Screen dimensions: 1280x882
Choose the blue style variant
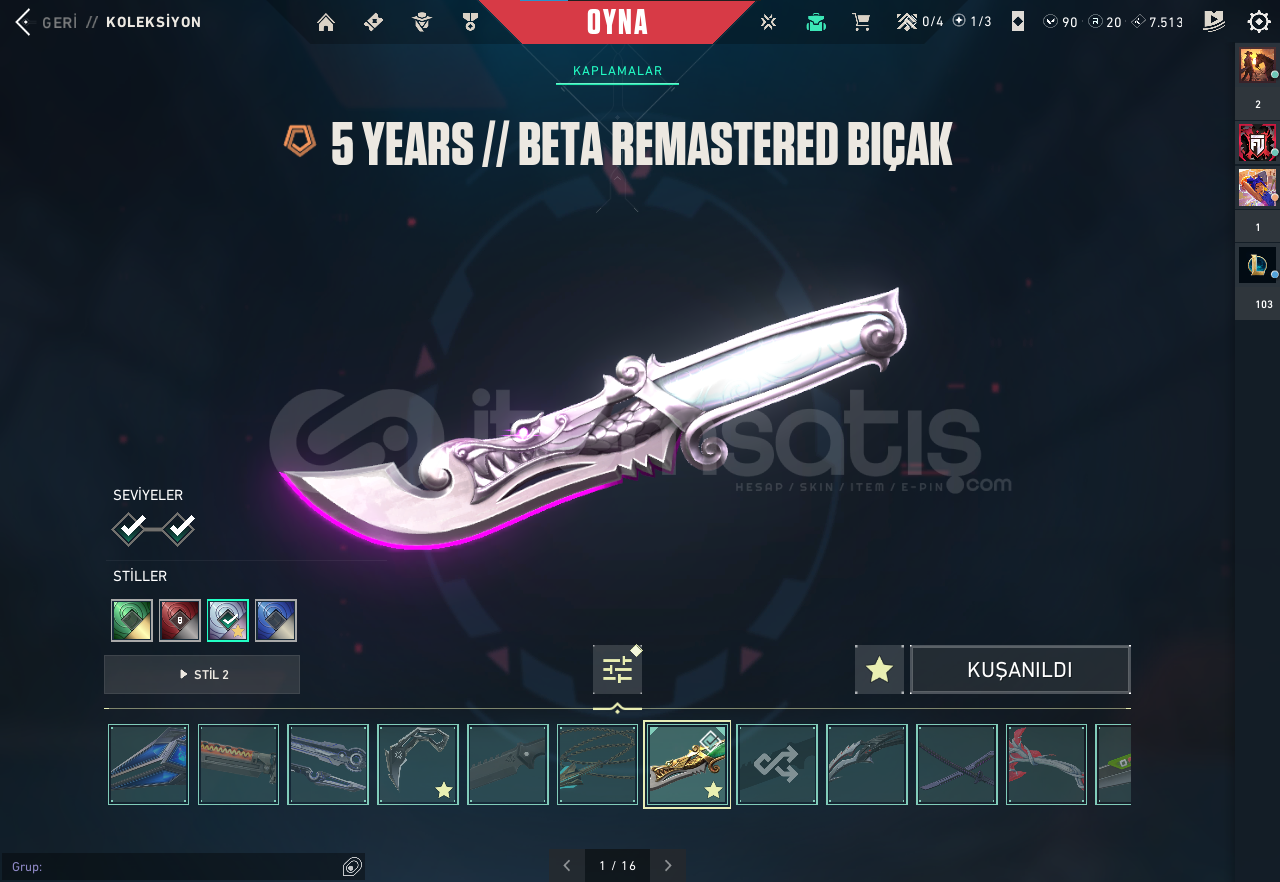tap(276, 620)
